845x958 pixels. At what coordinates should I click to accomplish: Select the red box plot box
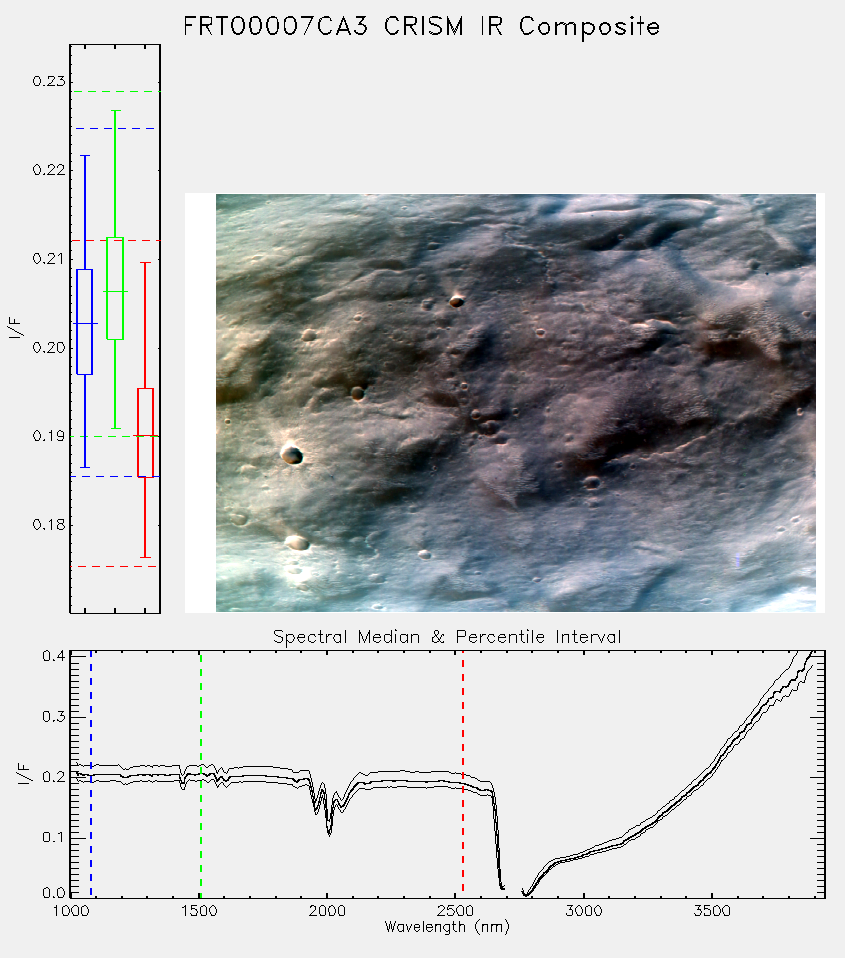145,433
